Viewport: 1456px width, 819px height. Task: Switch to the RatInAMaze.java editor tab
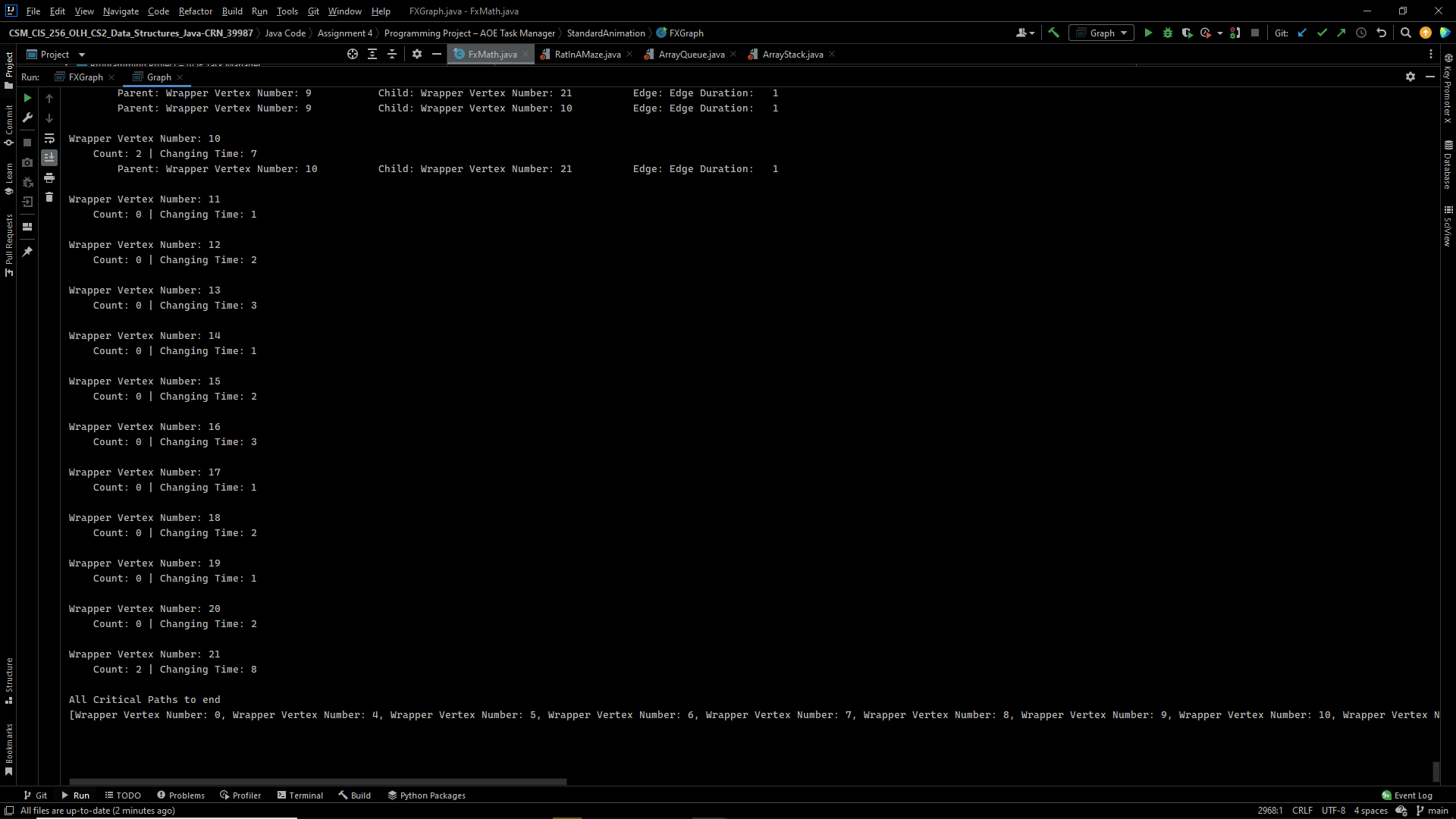587,54
